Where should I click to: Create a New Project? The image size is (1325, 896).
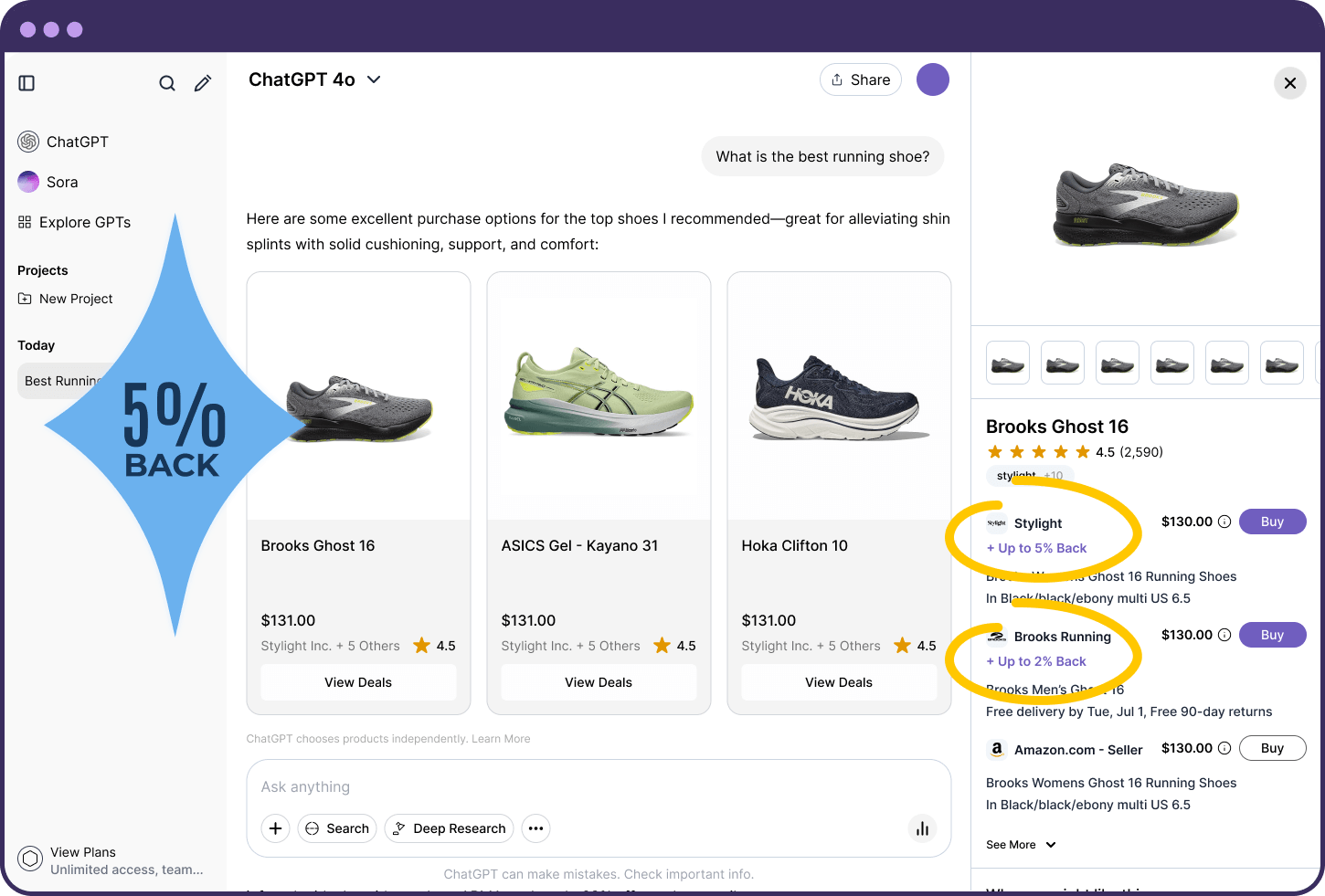[65, 299]
